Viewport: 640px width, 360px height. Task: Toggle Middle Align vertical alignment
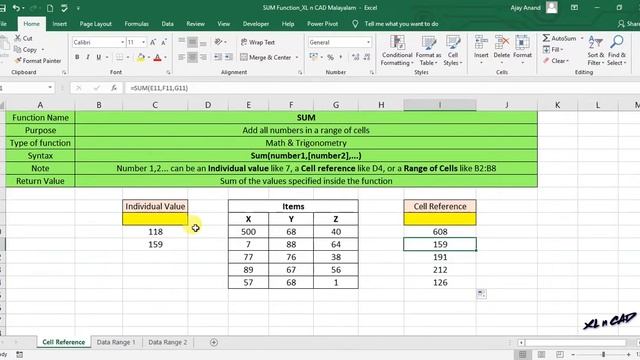click(x=192, y=42)
